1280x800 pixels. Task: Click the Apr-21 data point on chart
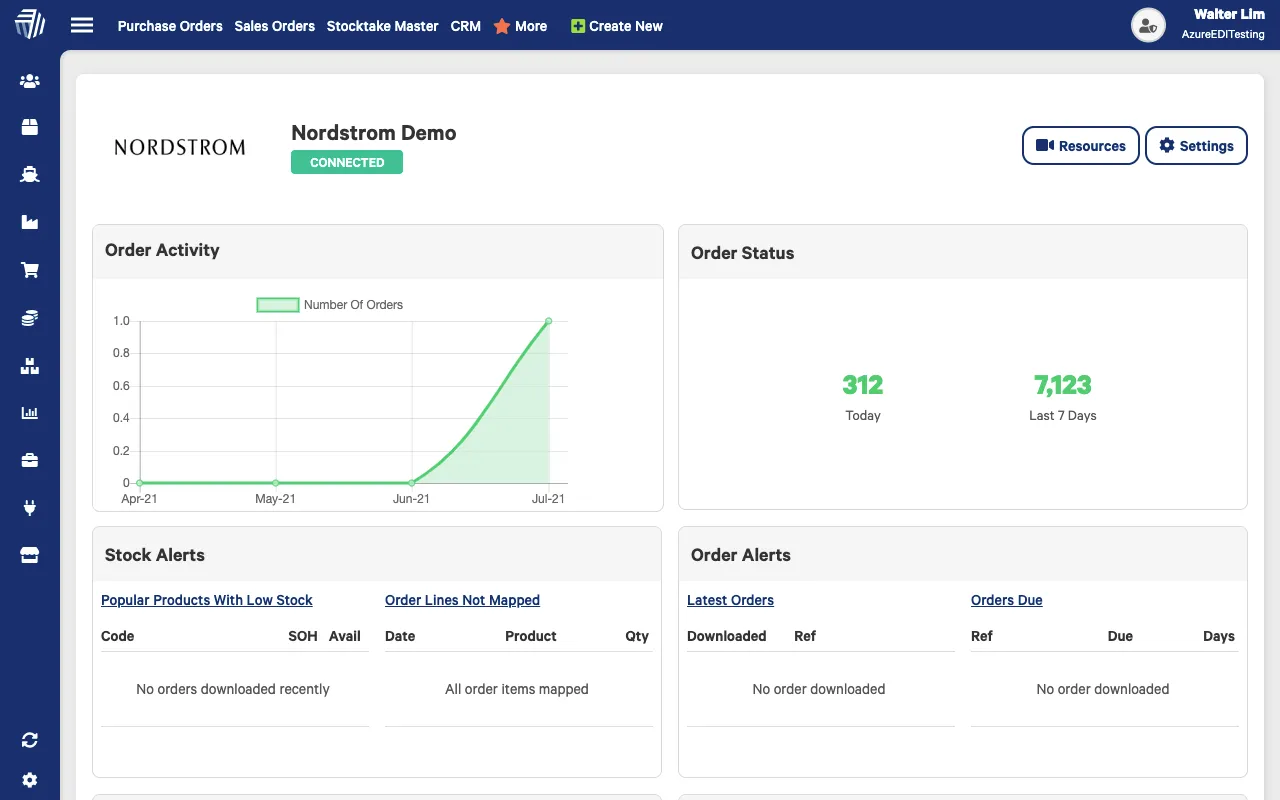(140, 483)
